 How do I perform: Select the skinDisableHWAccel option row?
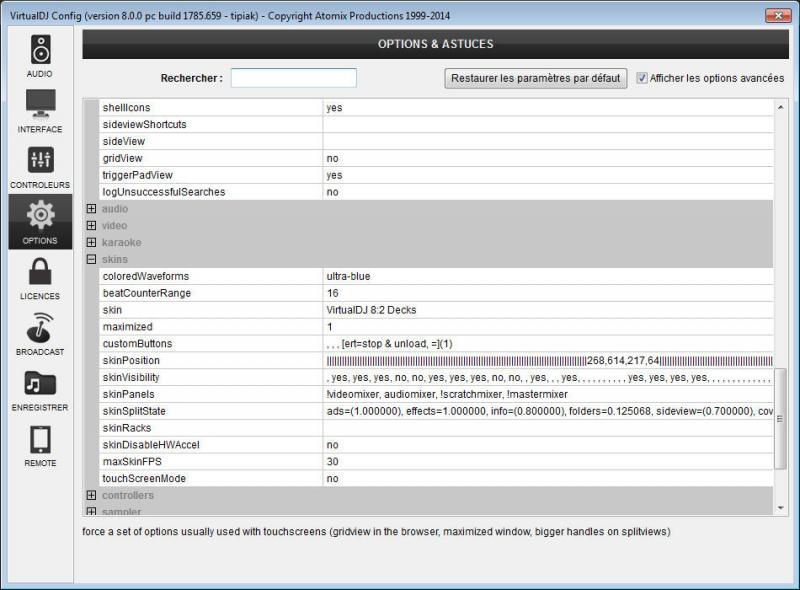point(436,445)
